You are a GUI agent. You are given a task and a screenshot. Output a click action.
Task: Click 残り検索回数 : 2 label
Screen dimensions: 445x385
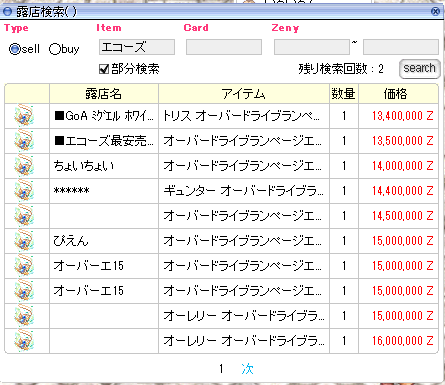click(x=341, y=69)
